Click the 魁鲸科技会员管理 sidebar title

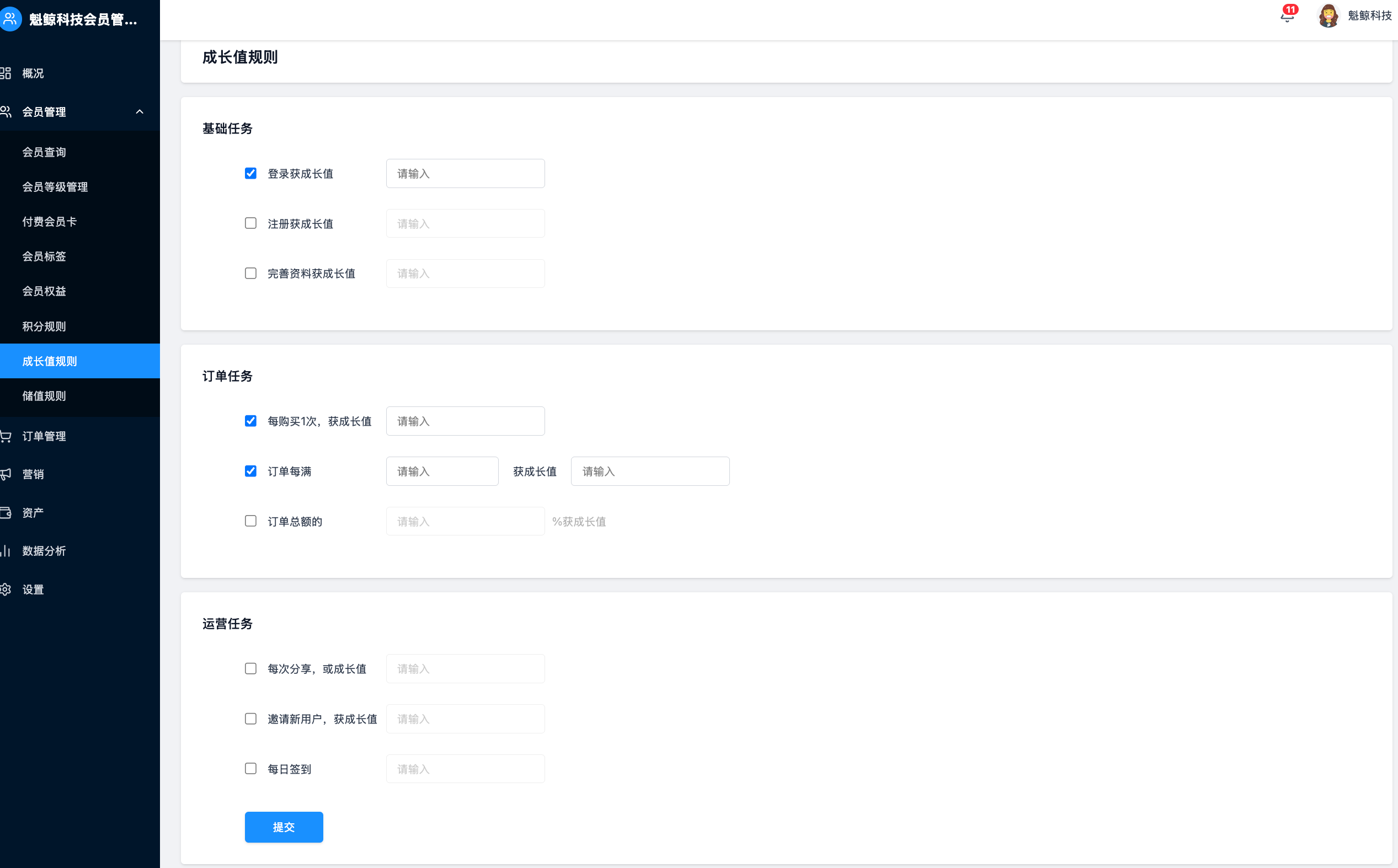click(x=83, y=19)
